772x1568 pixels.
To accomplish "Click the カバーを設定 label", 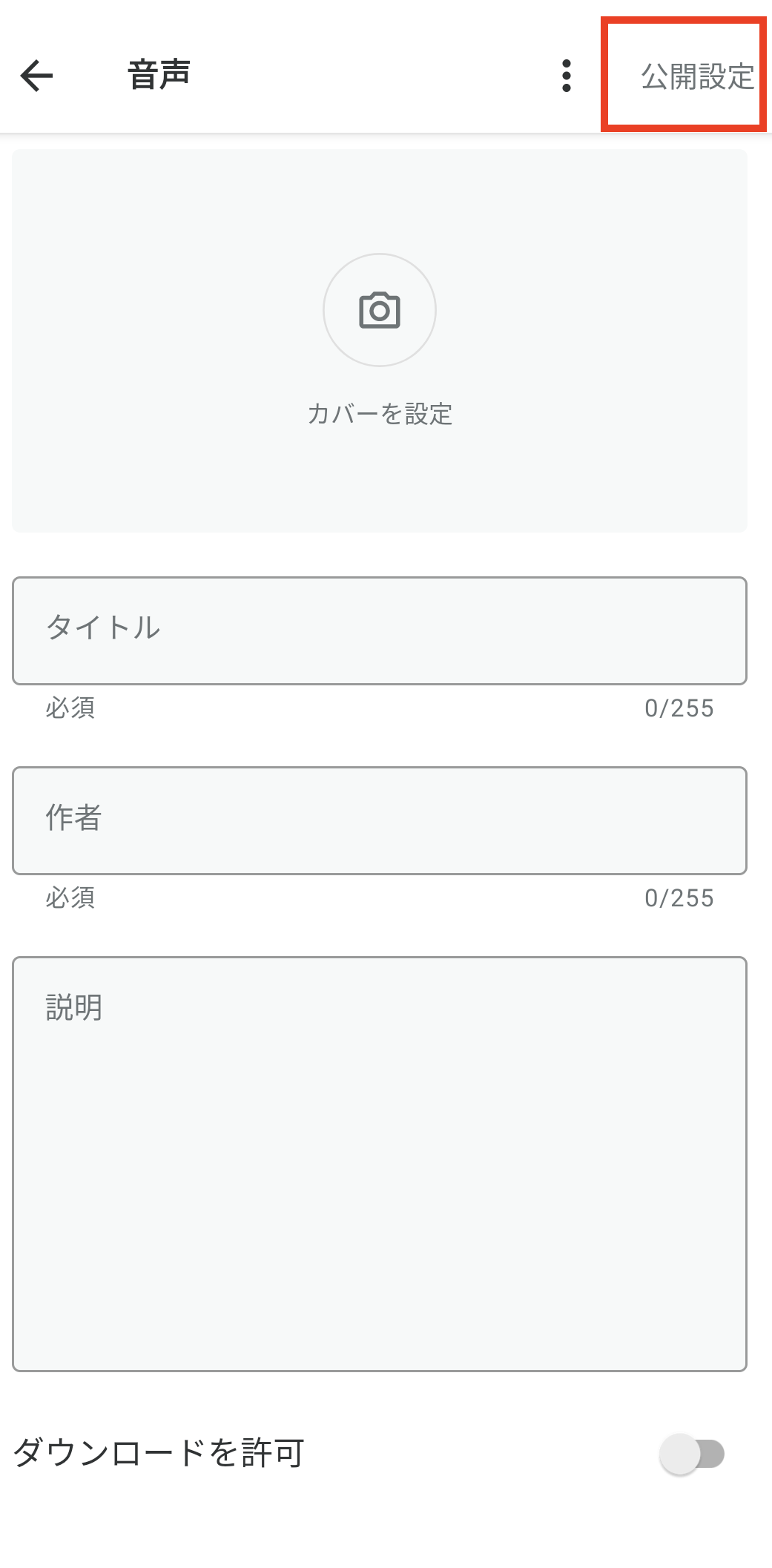I will coord(380,414).
